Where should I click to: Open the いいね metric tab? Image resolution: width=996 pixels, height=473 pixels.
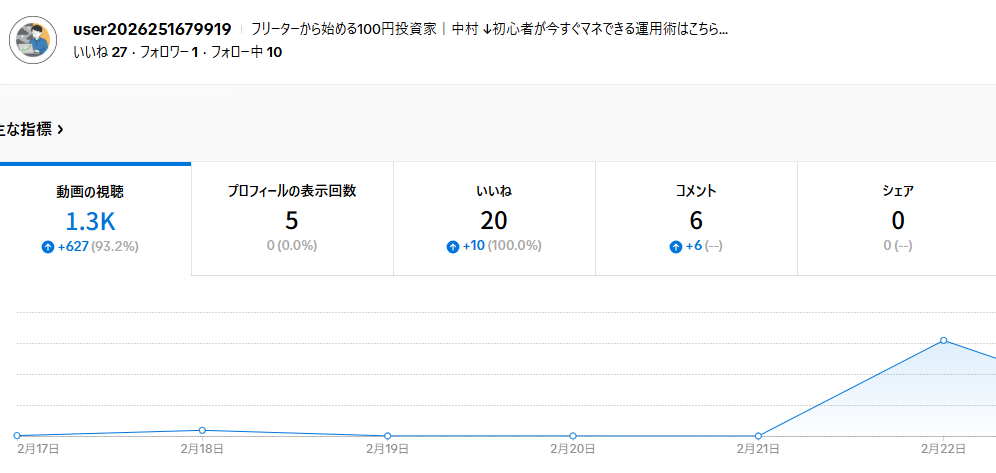(x=494, y=219)
